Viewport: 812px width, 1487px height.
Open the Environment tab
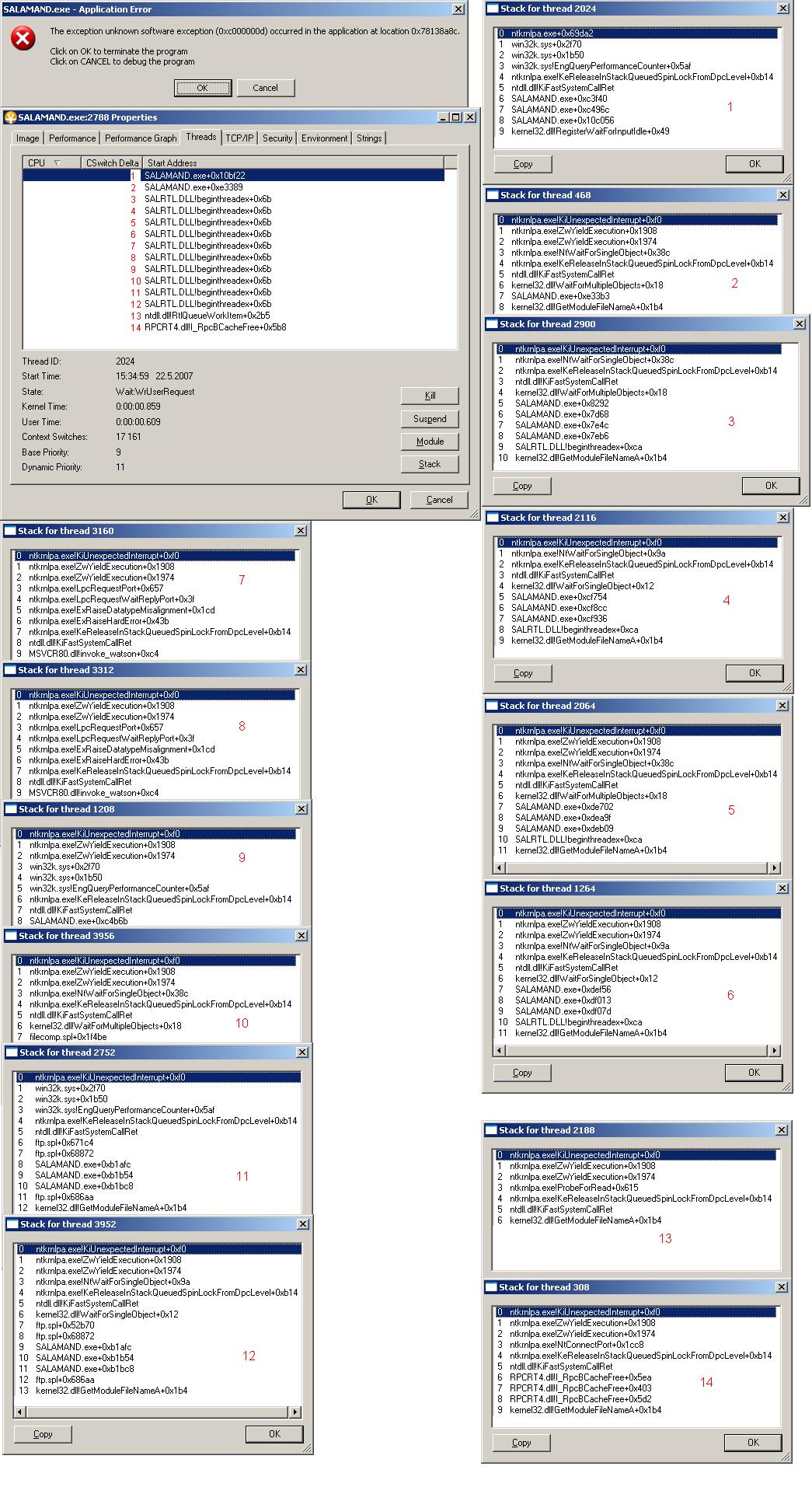[x=324, y=138]
